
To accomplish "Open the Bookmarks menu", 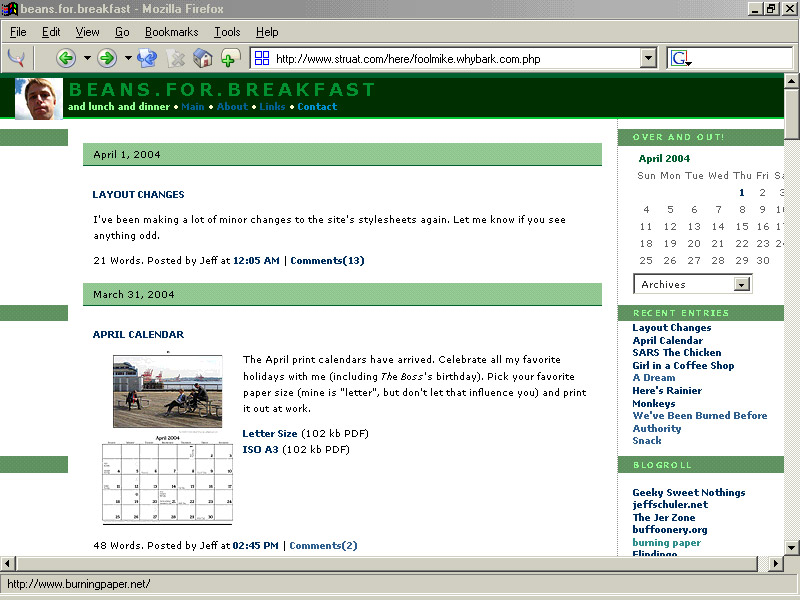I will pos(171,32).
